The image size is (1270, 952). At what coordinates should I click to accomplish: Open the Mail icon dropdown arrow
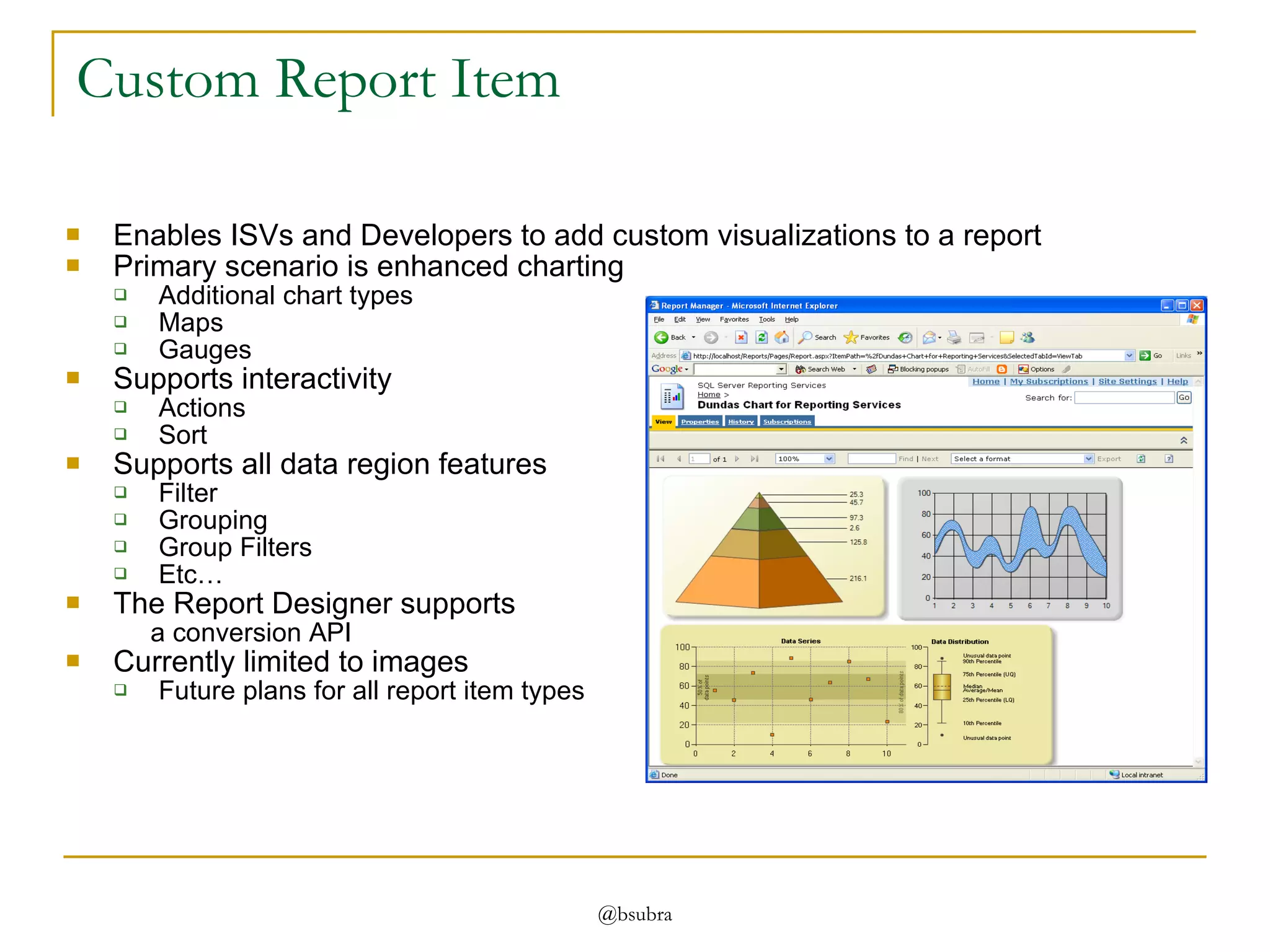pyautogui.click(x=939, y=338)
